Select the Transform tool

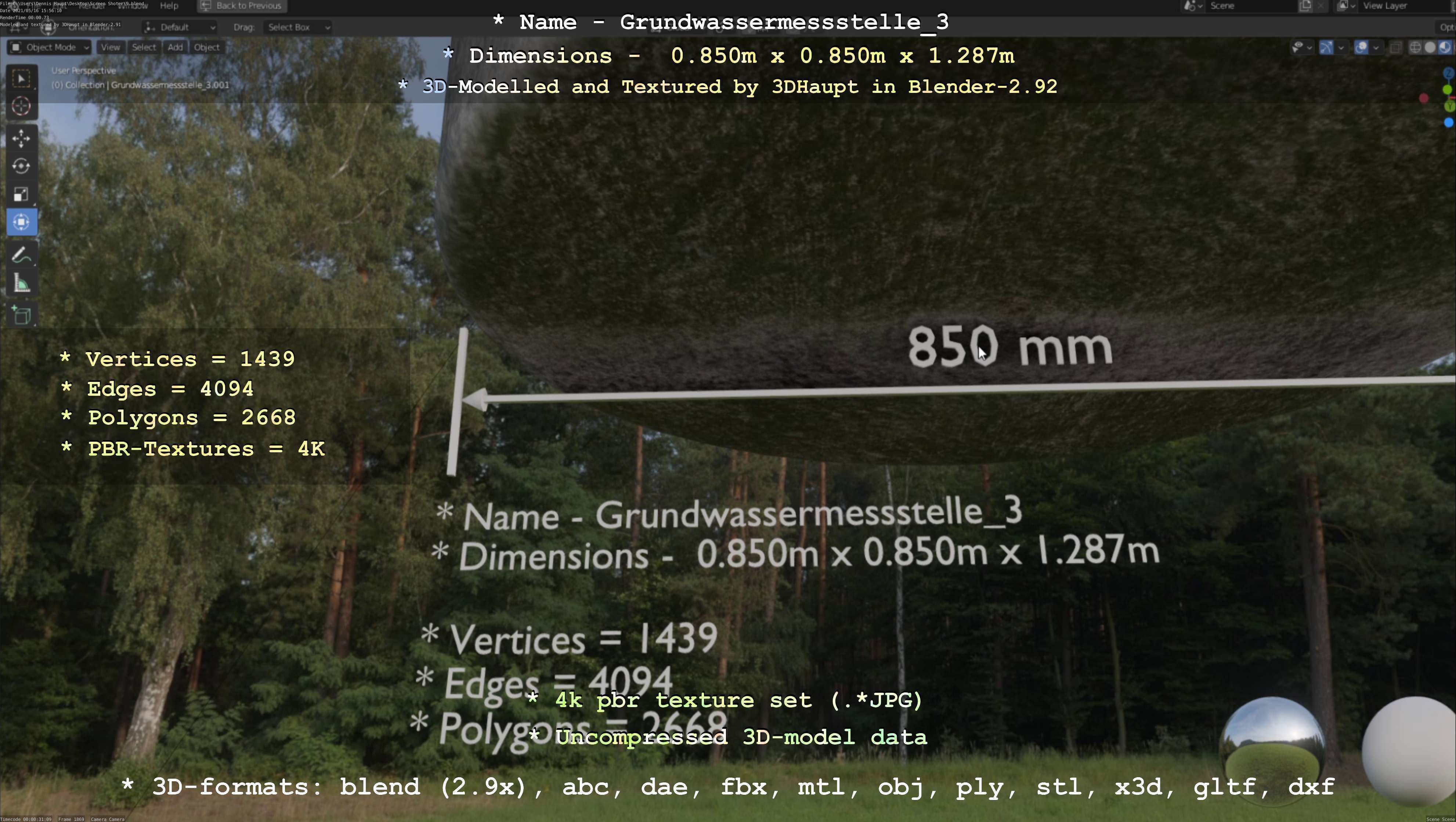click(x=21, y=222)
